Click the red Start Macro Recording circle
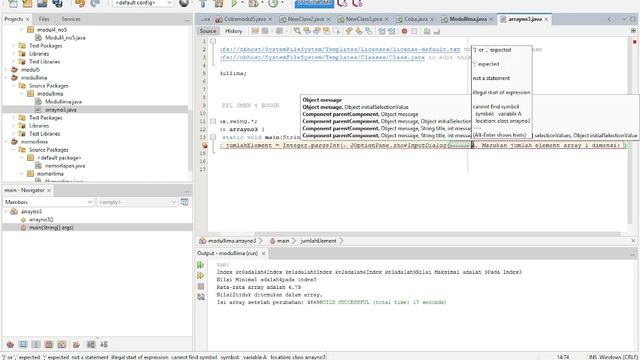640x360 pixels. (404, 31)
